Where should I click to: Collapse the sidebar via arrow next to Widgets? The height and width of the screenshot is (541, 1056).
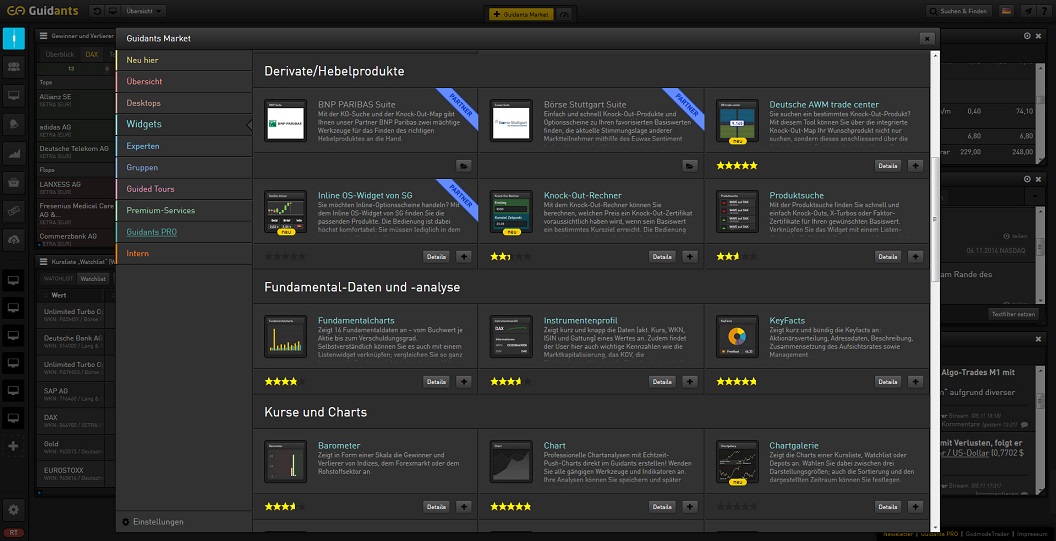pos(249,125)
